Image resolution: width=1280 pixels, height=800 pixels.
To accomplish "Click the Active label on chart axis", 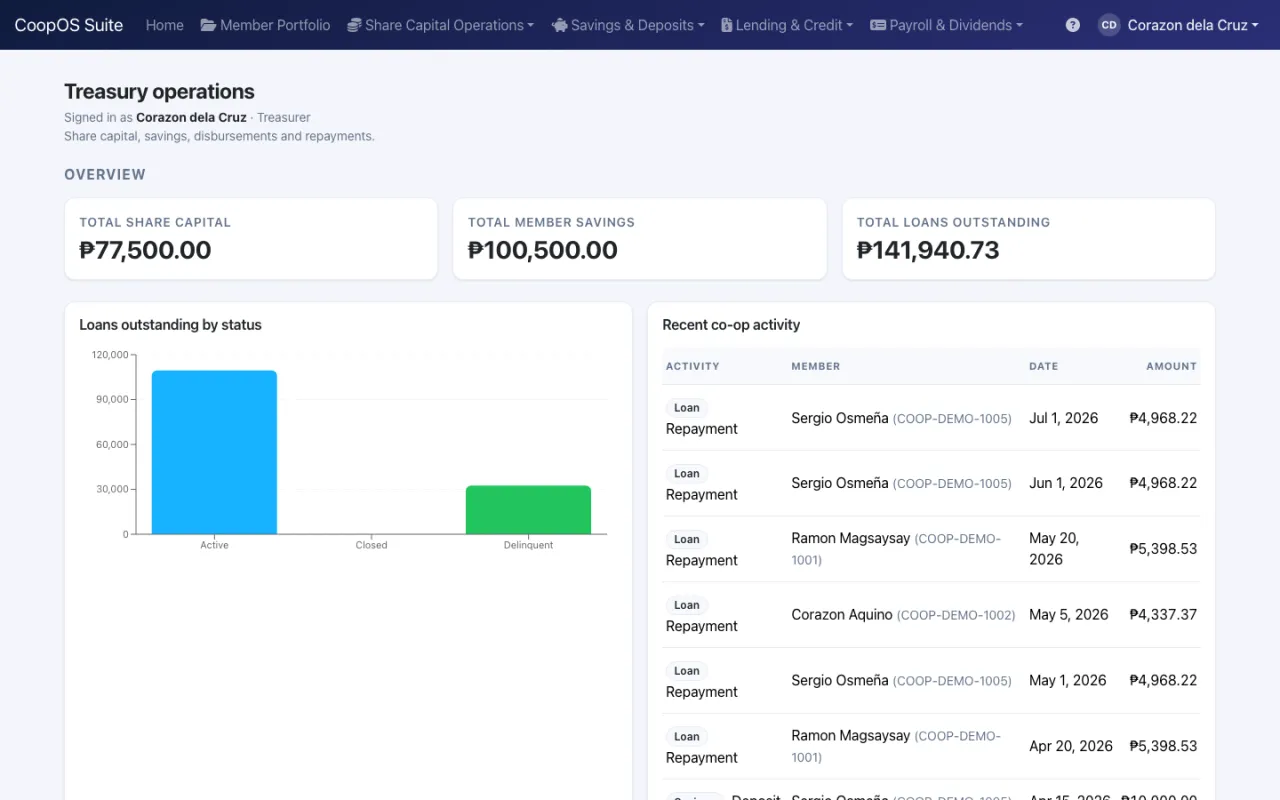I will tap(214, 545).
